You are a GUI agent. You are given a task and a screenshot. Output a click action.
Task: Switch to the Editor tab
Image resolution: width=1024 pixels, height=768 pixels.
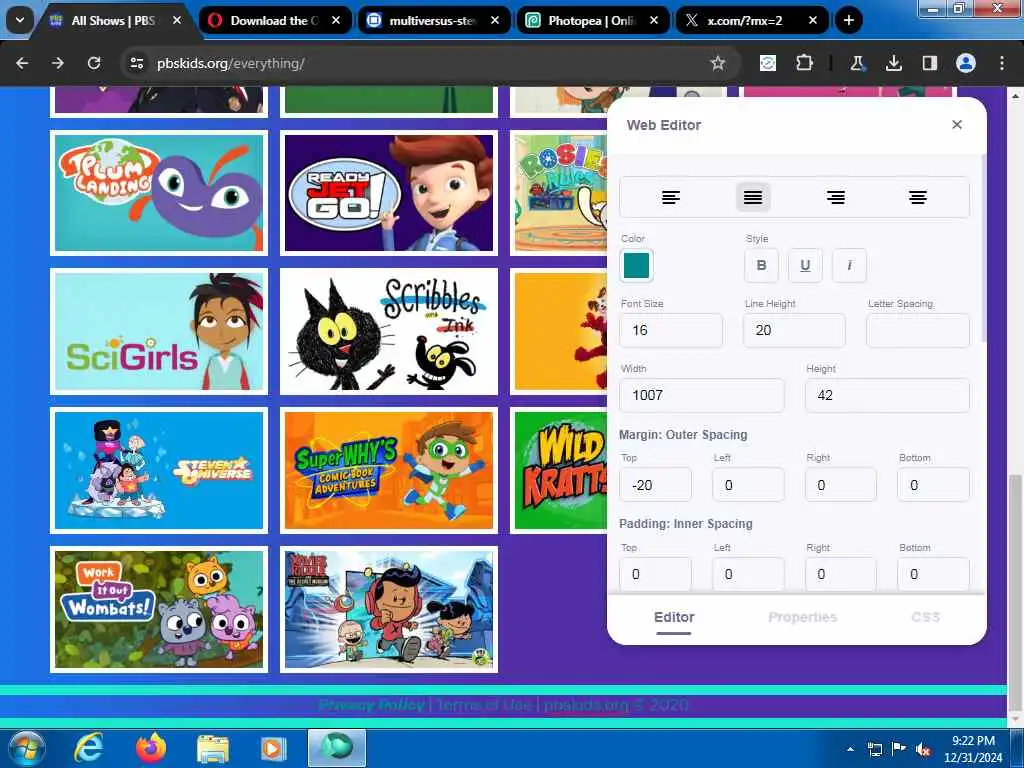pos(674,617)
